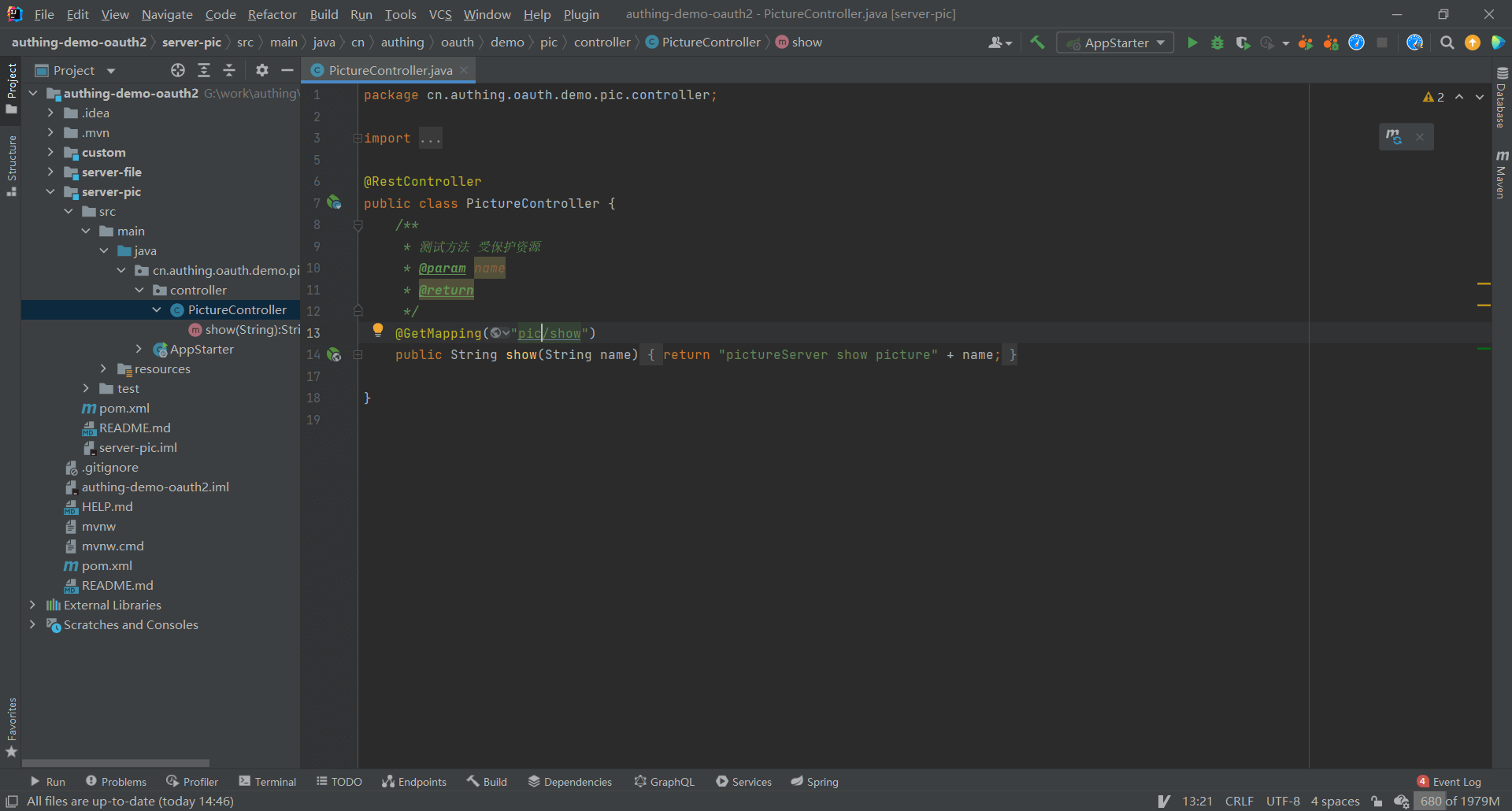Expand the server-file module folder
The height and width of the screenshot is (811, 1512).
[x=50, y=172]
